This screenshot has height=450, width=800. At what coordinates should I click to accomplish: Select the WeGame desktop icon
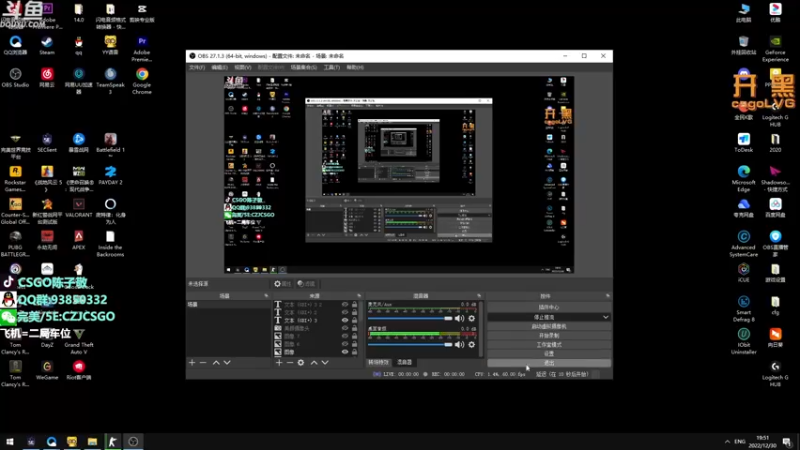[47, 370]
